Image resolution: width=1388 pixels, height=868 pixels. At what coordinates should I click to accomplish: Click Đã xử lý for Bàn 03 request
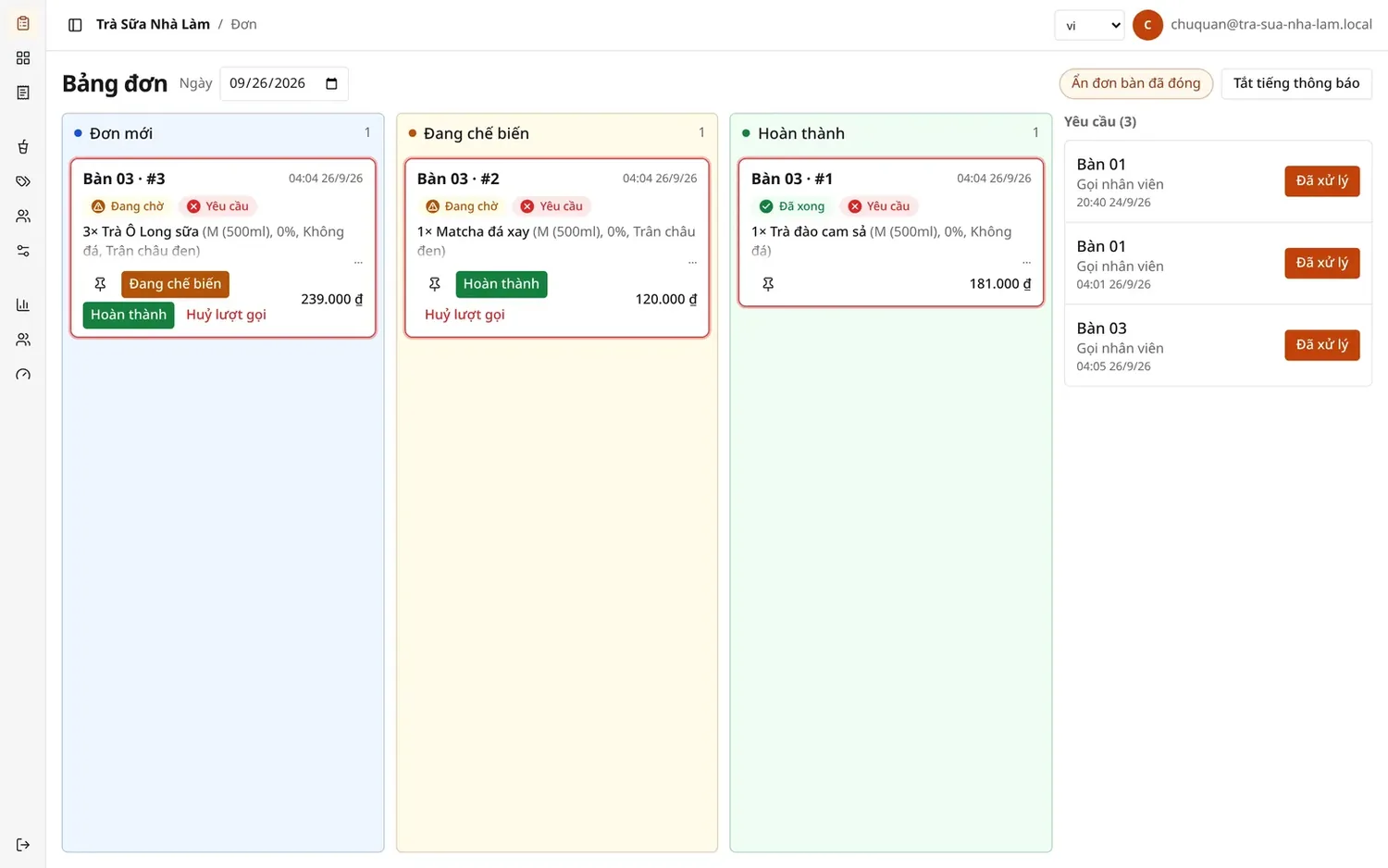tap(1321, 345)
